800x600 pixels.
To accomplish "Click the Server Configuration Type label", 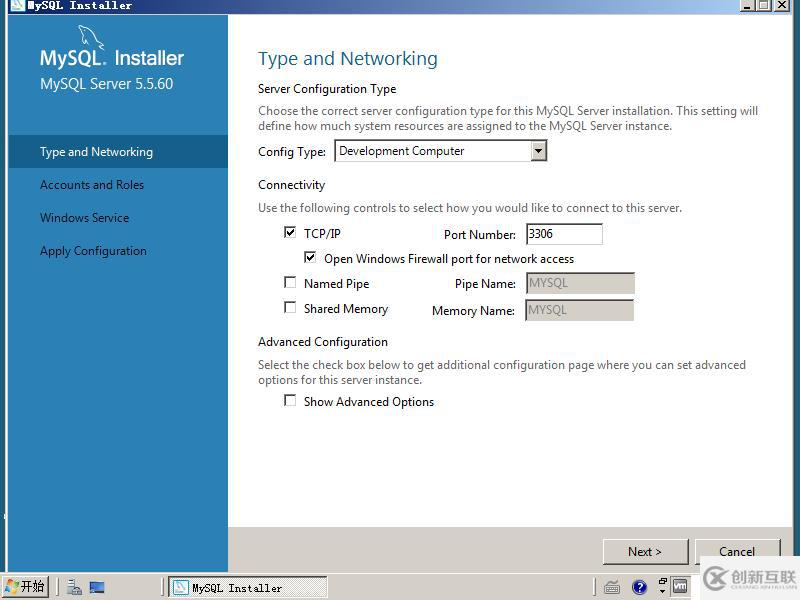I will [327, 89].
